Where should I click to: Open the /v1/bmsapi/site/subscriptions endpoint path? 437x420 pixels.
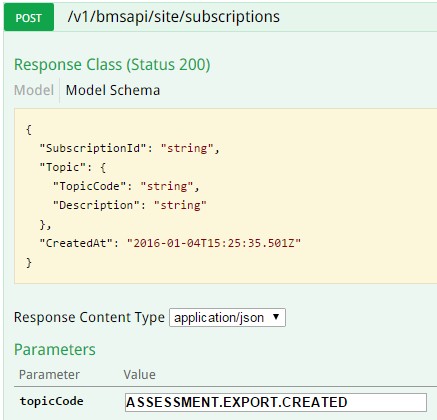[173, 17]
